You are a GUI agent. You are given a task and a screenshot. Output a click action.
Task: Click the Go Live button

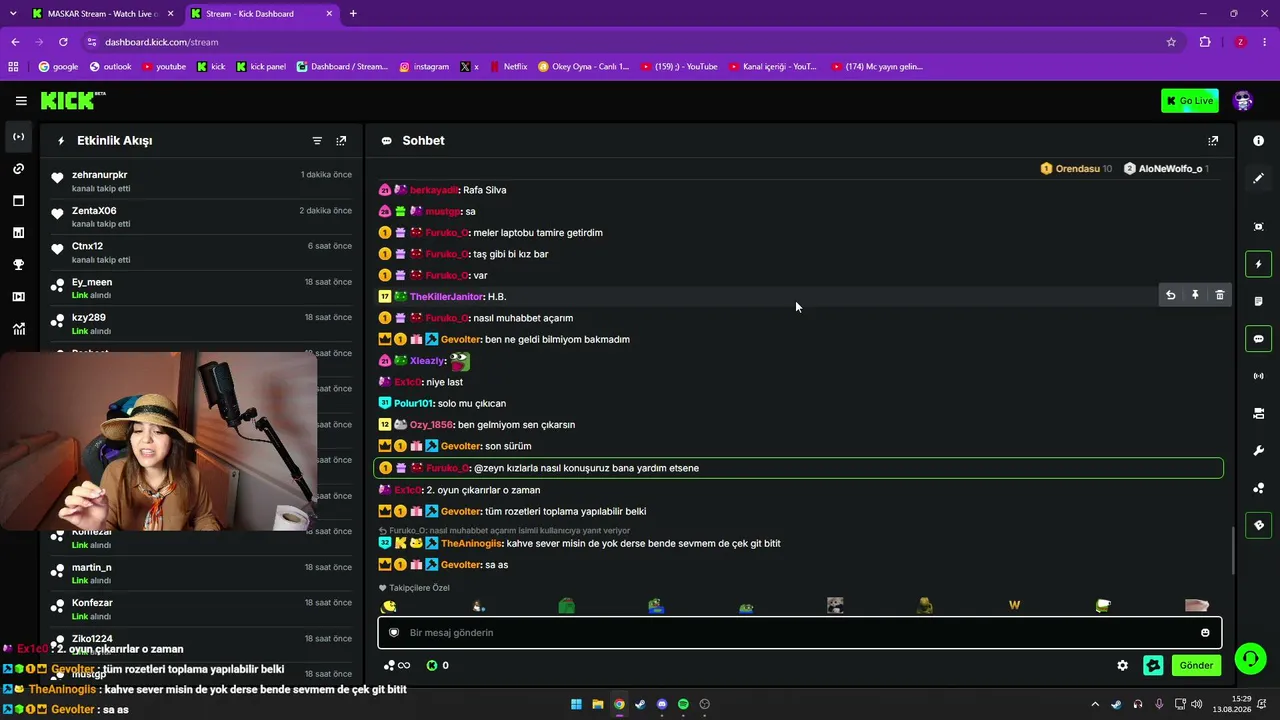1190,101
